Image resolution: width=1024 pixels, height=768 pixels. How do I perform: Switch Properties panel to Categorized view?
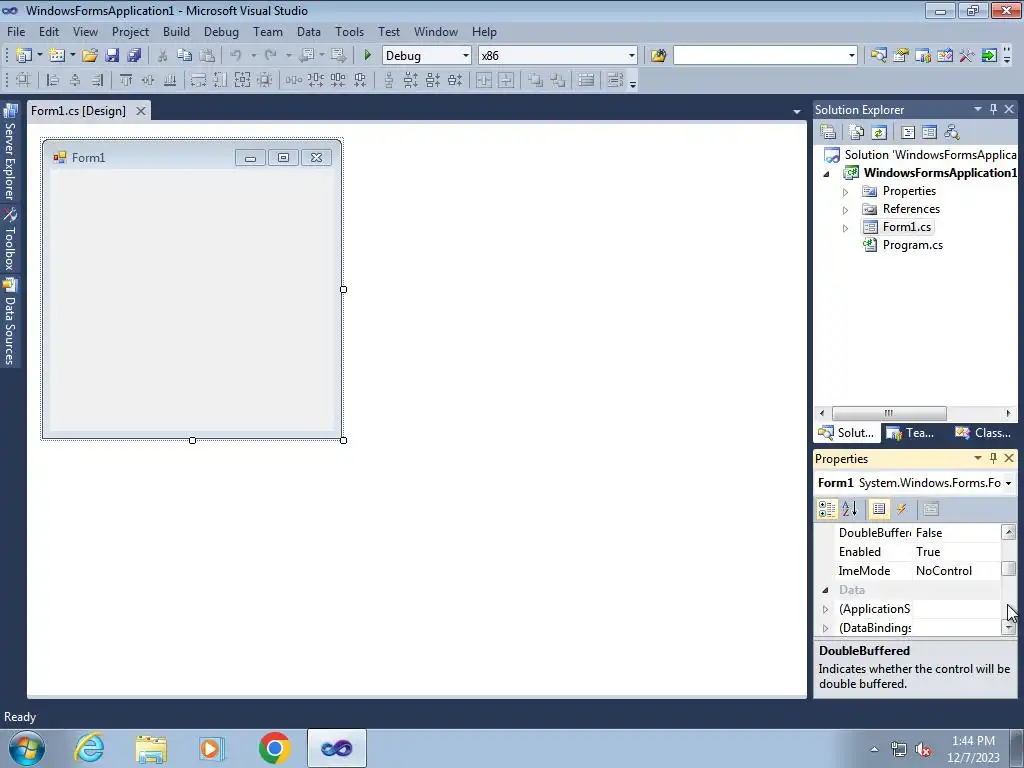[x=827, y=509]
